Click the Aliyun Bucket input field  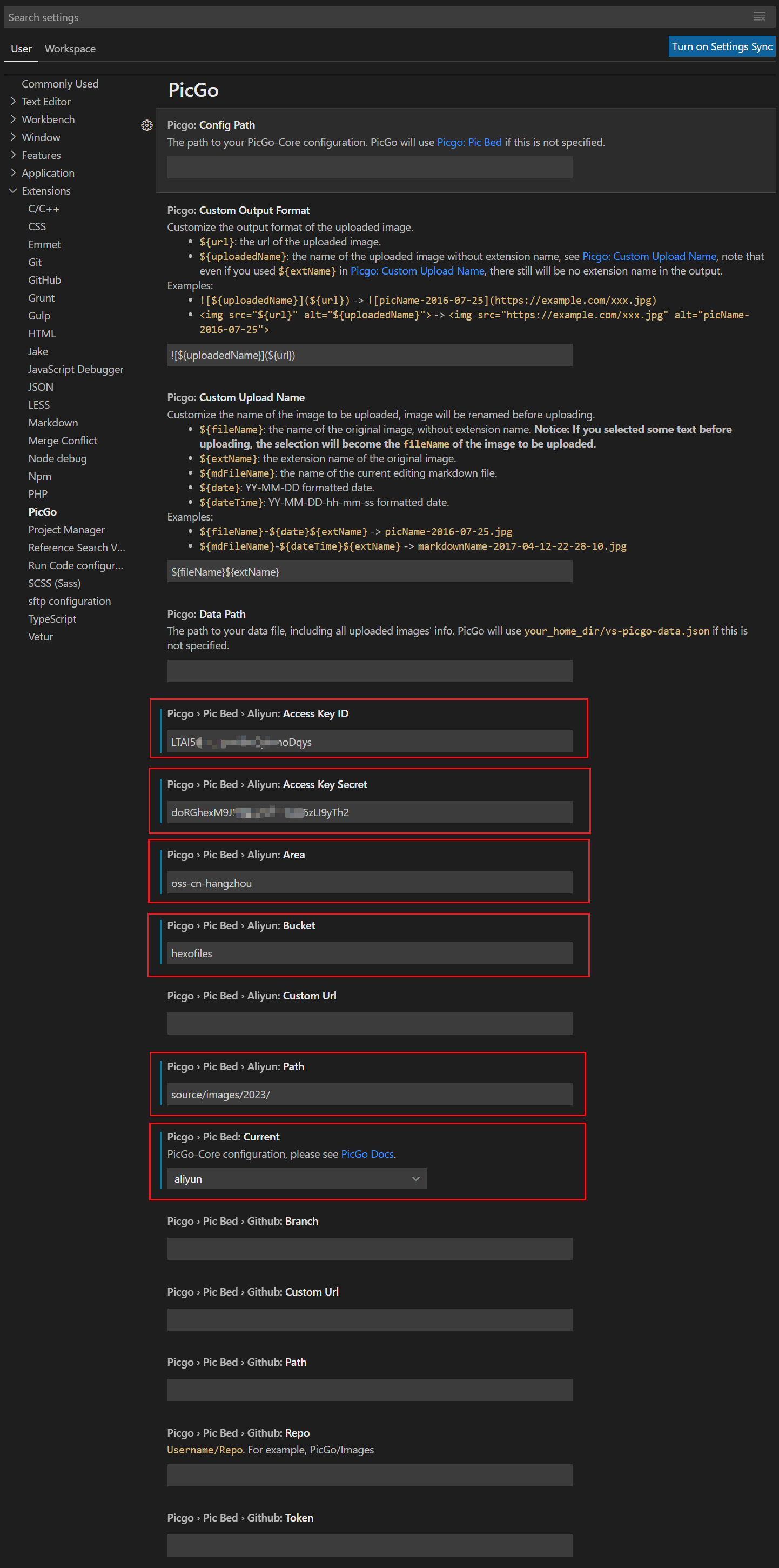tap(370, 953)
